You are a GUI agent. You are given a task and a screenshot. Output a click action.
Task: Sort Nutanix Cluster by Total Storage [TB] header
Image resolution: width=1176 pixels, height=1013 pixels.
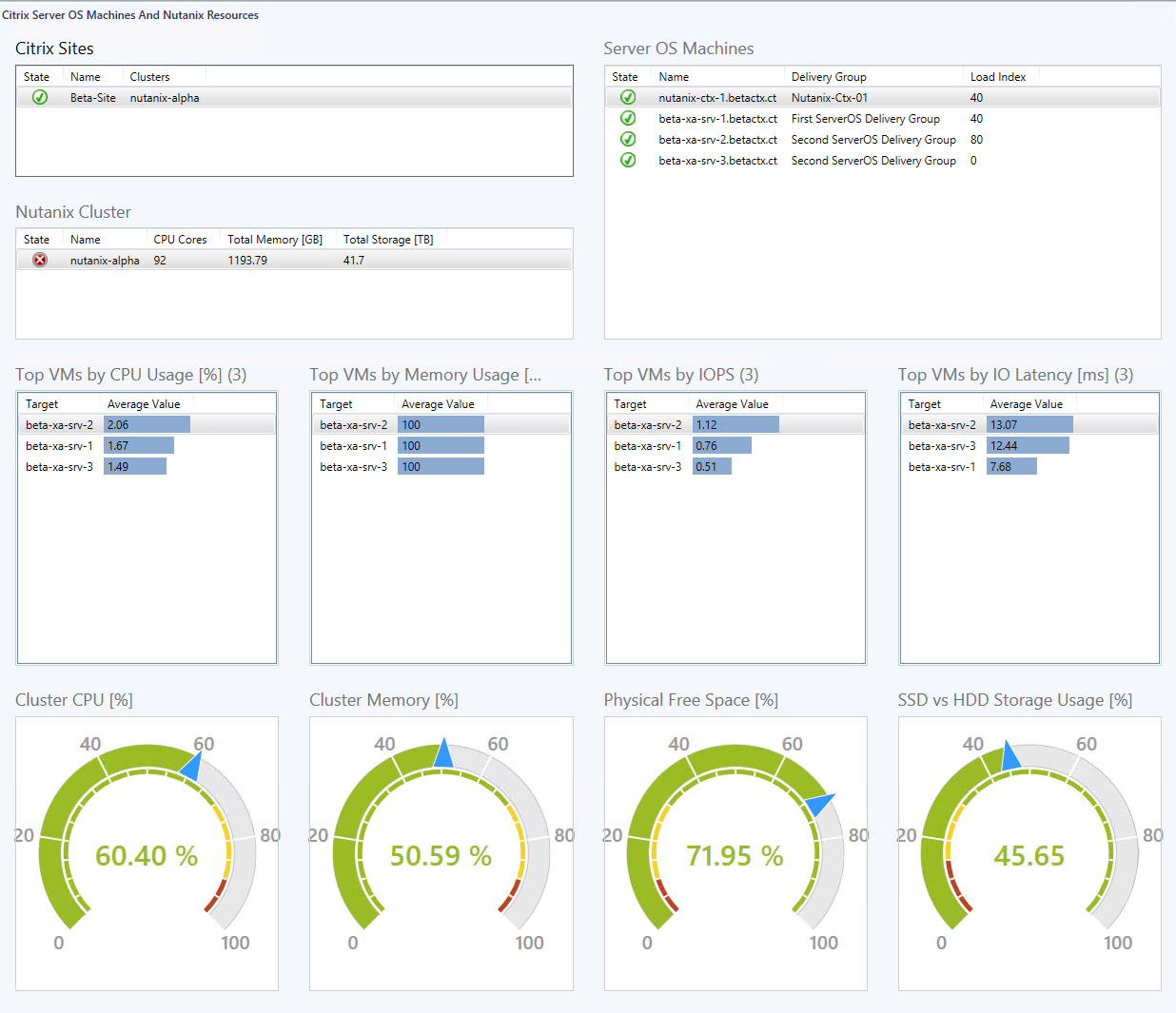[x=388, y=240]
